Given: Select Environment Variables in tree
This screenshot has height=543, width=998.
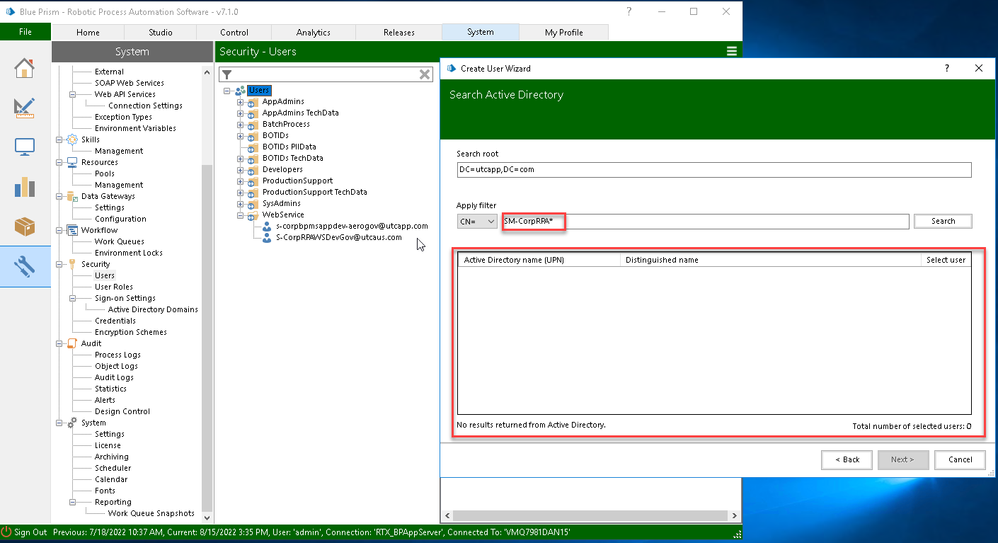Looking at the screenshot, I should coord(135,129).
